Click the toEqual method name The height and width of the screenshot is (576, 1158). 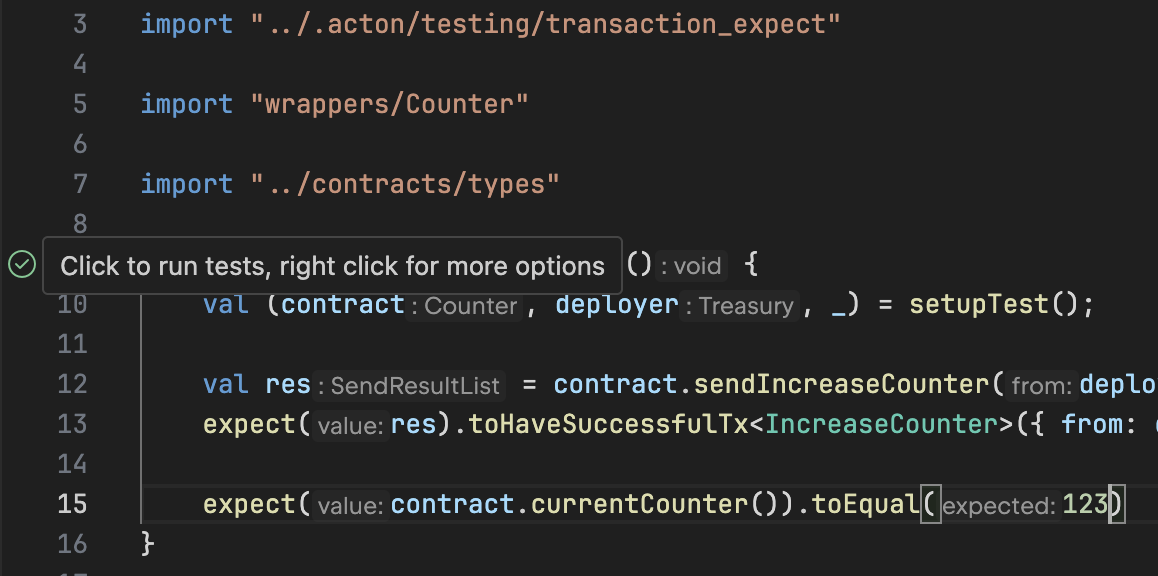point(865,504)
